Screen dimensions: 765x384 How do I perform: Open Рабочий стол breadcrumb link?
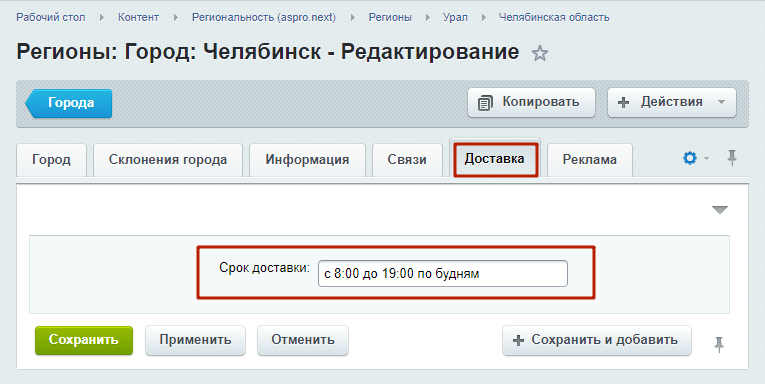(x=51, y=18)
